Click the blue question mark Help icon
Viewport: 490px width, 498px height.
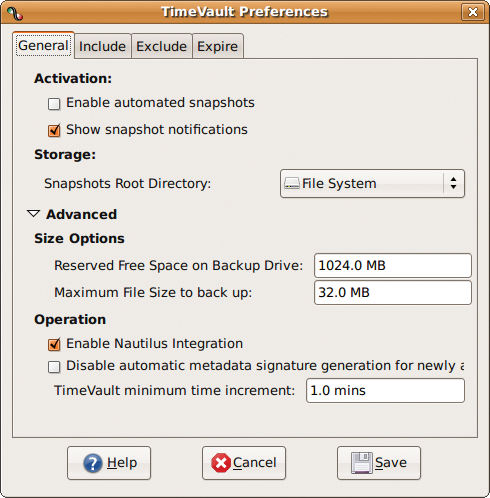93,463
